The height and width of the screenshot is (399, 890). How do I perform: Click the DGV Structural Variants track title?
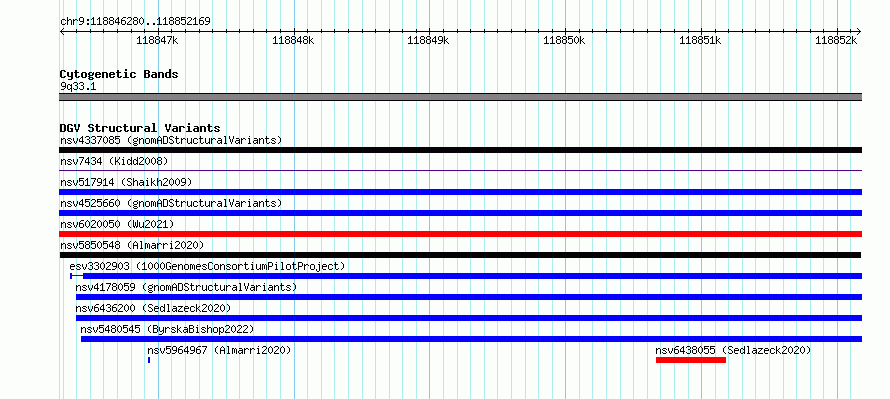coord(140,128)
